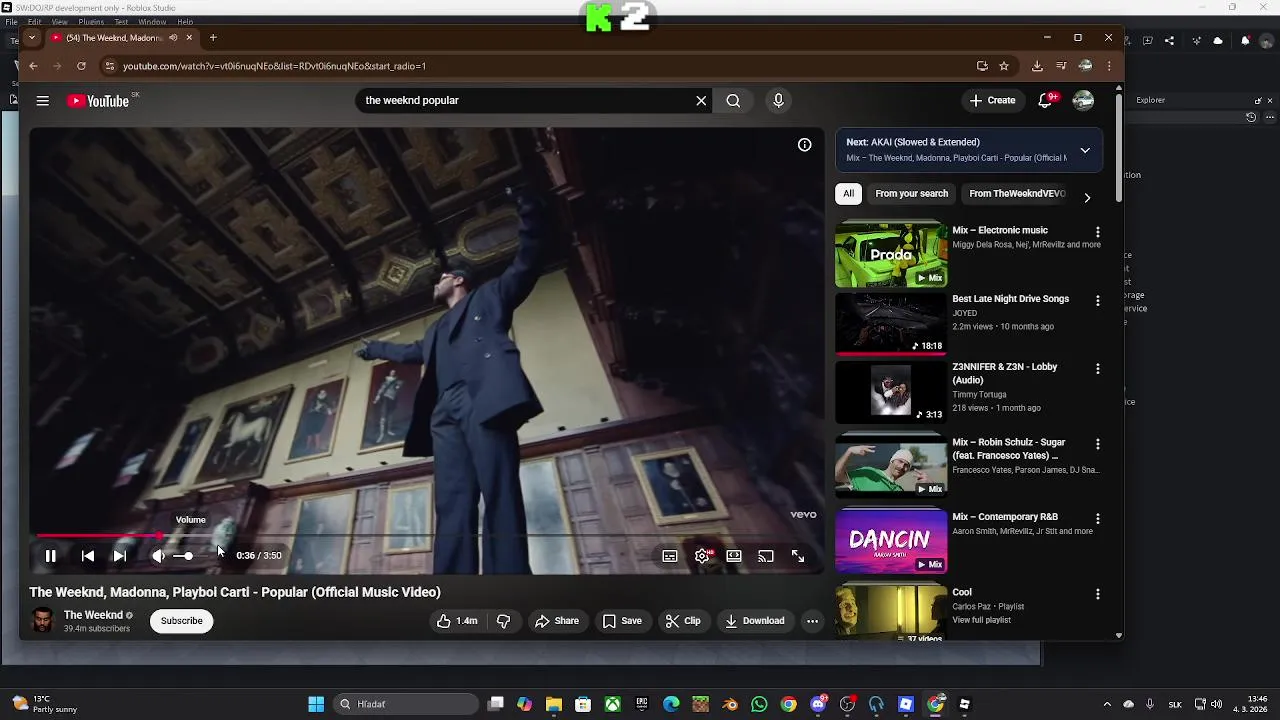The image size is (1280, 720).
Task: Skip to next video in player
Action: 119,556
